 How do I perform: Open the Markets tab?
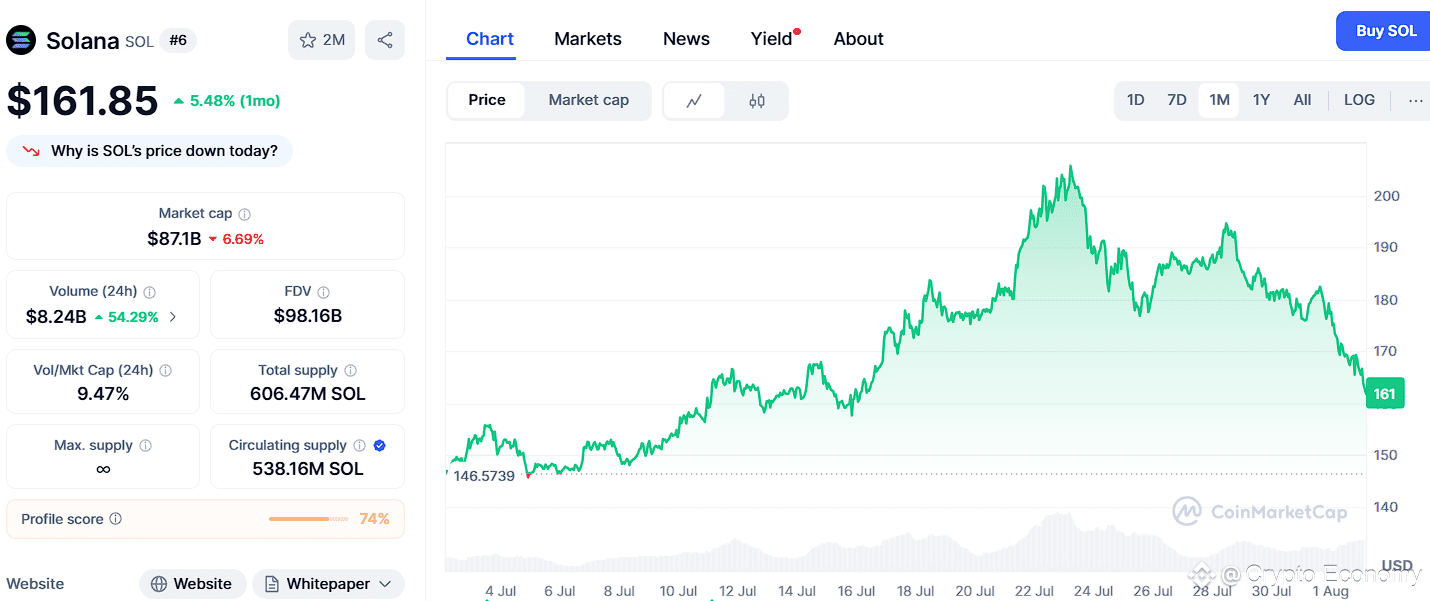coord(588,39)
